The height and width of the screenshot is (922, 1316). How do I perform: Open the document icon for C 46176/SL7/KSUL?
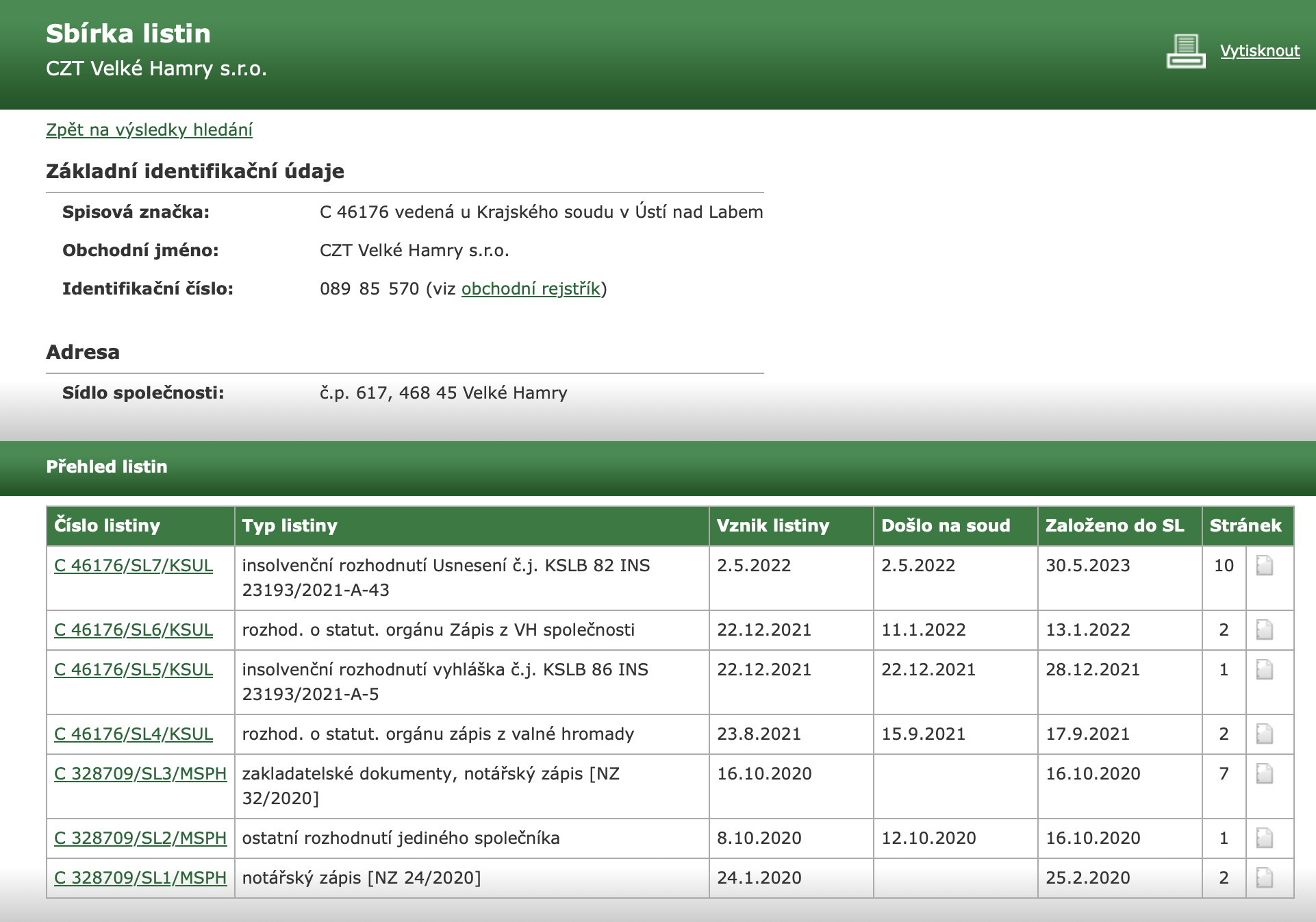1265,566
